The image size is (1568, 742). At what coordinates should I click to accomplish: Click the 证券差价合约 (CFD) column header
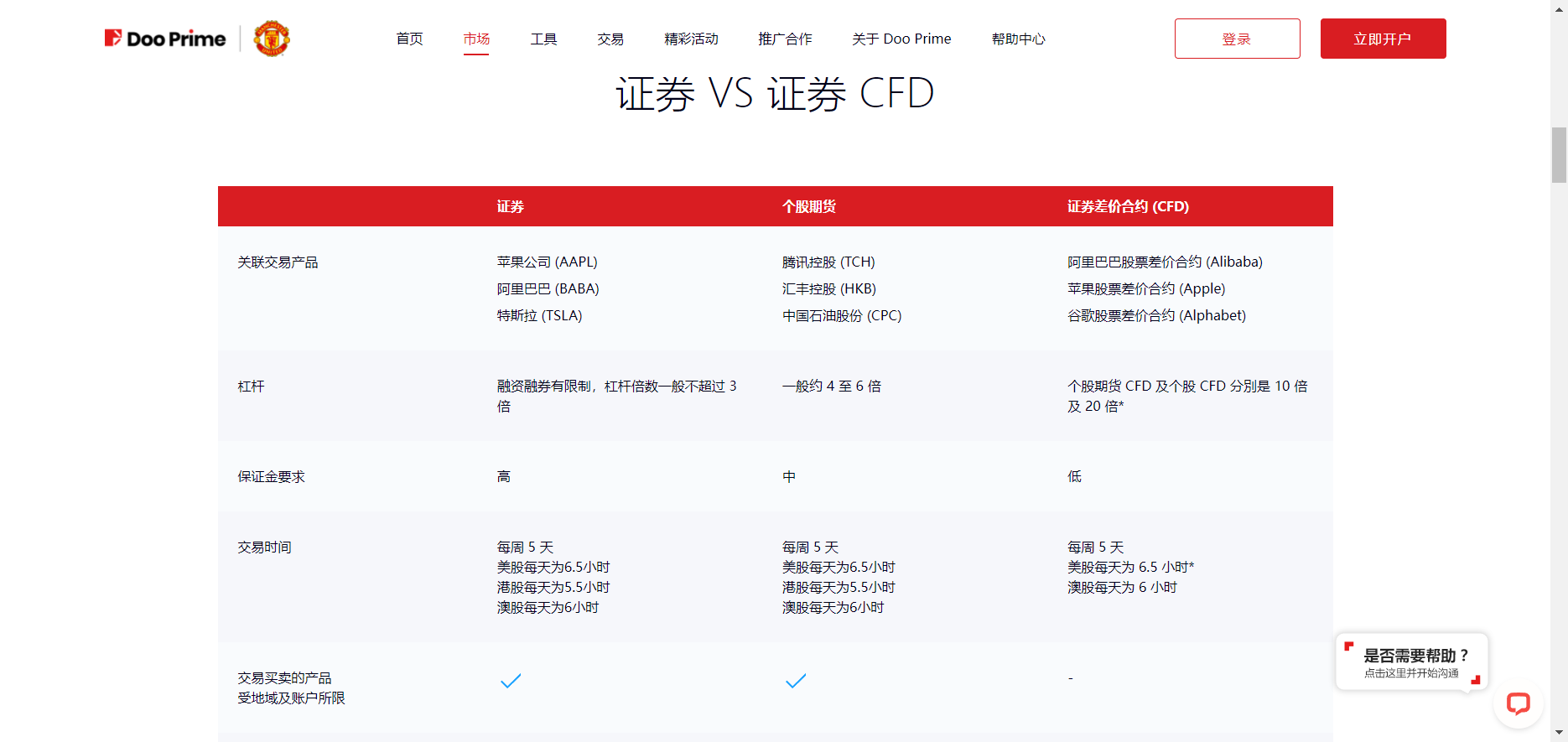click(1128, 206)
